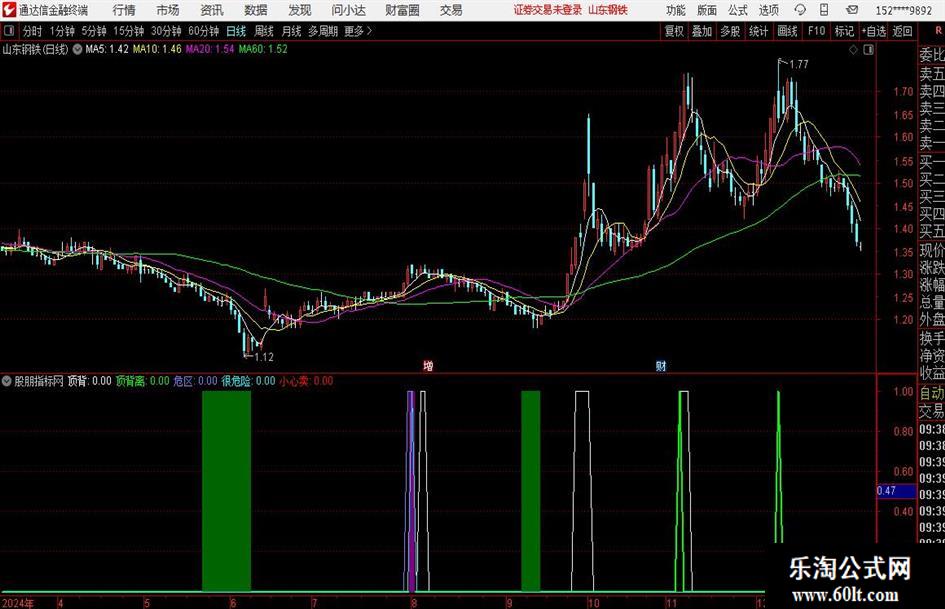Open the 交易 menu

point(451,10)
